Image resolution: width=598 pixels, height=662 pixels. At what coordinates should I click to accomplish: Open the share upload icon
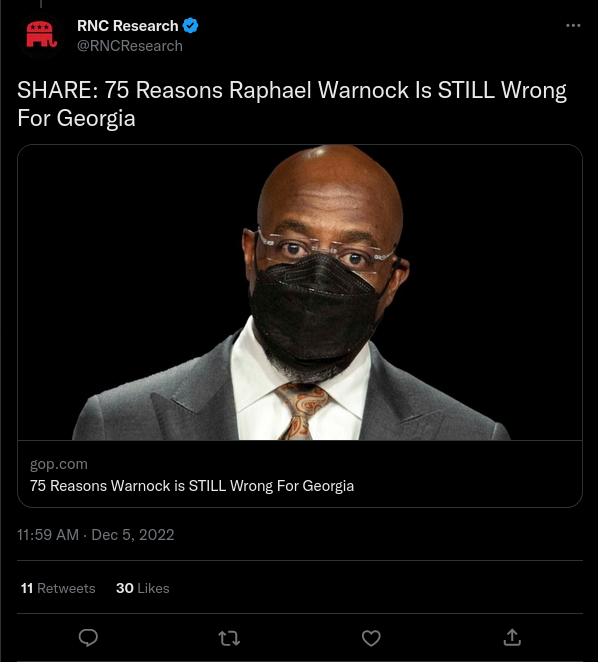(512, 638)
